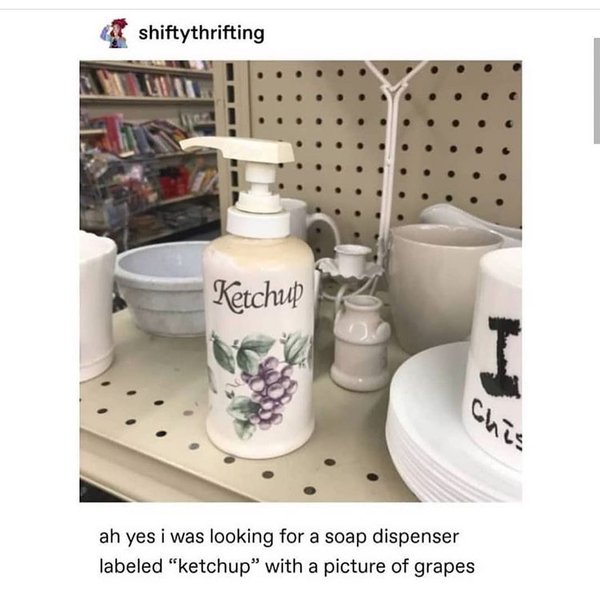
Task: Click the handwritten 'Chis' text on the mug
Action: 497,424
